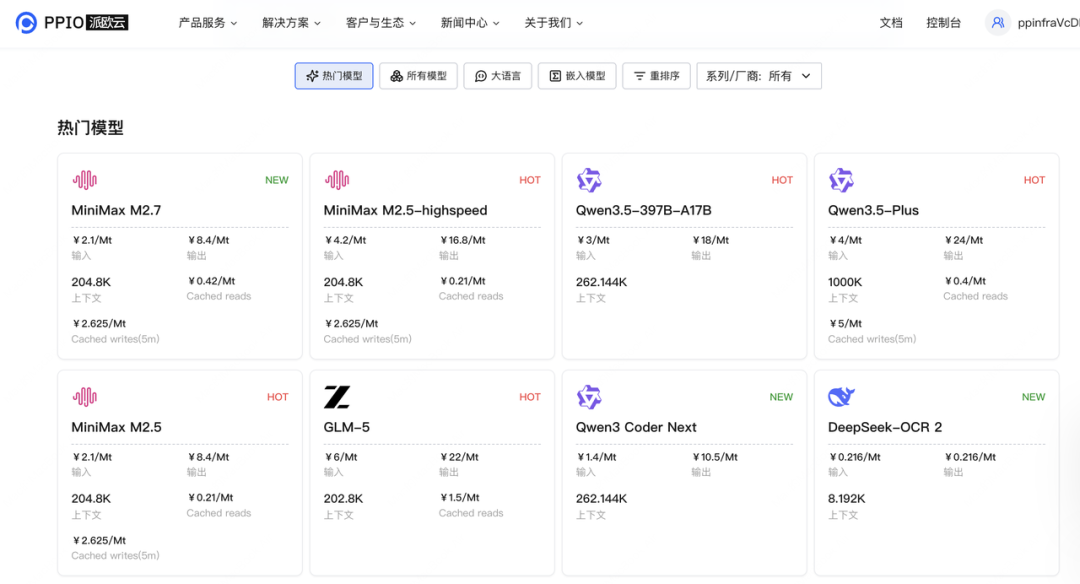Click the ¥22/Mt output price on GLM-5
1080x584 pixels.
459,457
